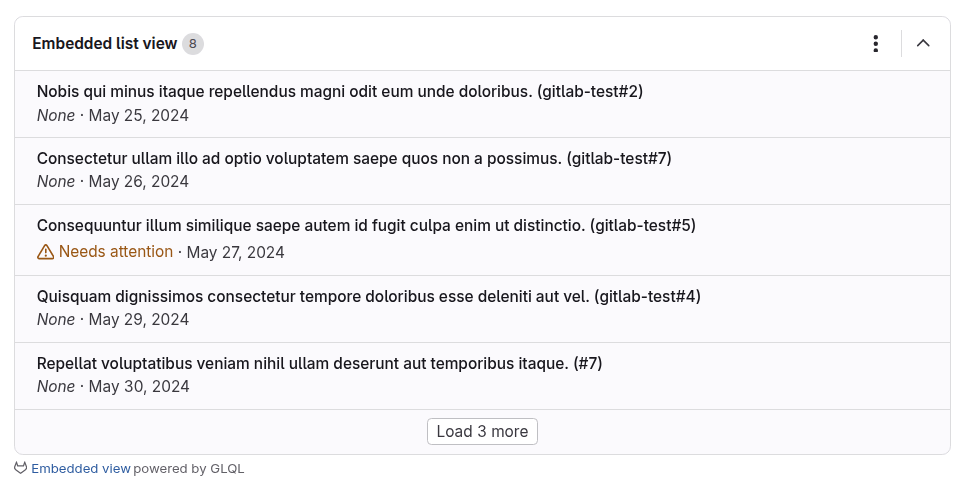This screenshot has height=490, width=962.
Task: Click the May 27, 2024 date text
Action: 235,252
